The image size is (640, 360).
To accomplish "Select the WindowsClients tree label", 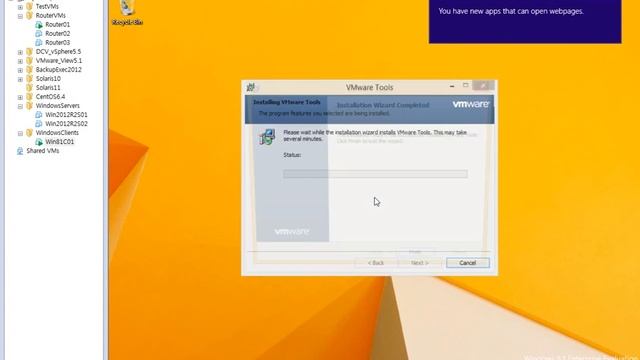I will [57, 133].
